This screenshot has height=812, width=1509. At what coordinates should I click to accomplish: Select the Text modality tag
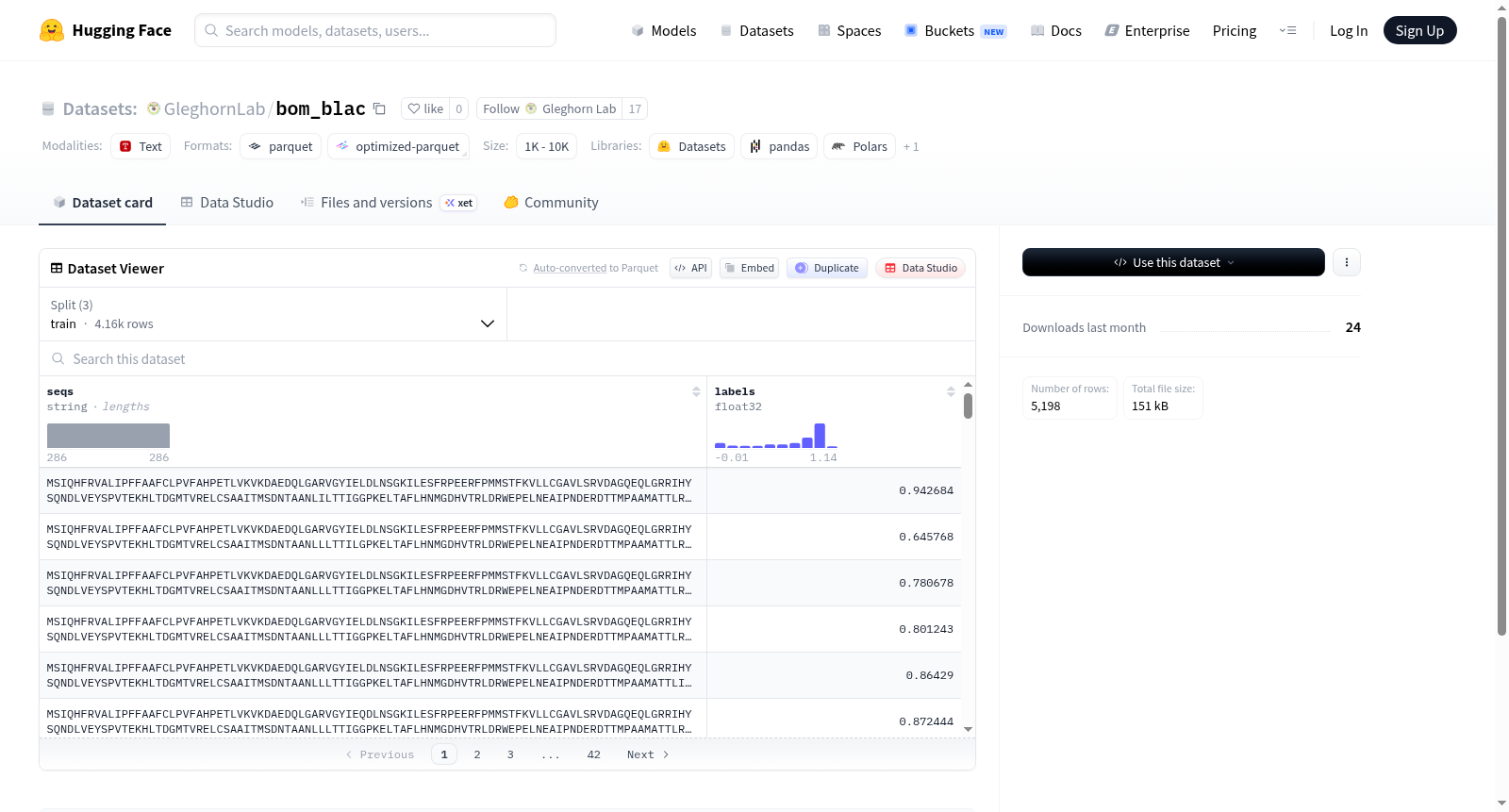pyautogui.click(x=141, y=146)
